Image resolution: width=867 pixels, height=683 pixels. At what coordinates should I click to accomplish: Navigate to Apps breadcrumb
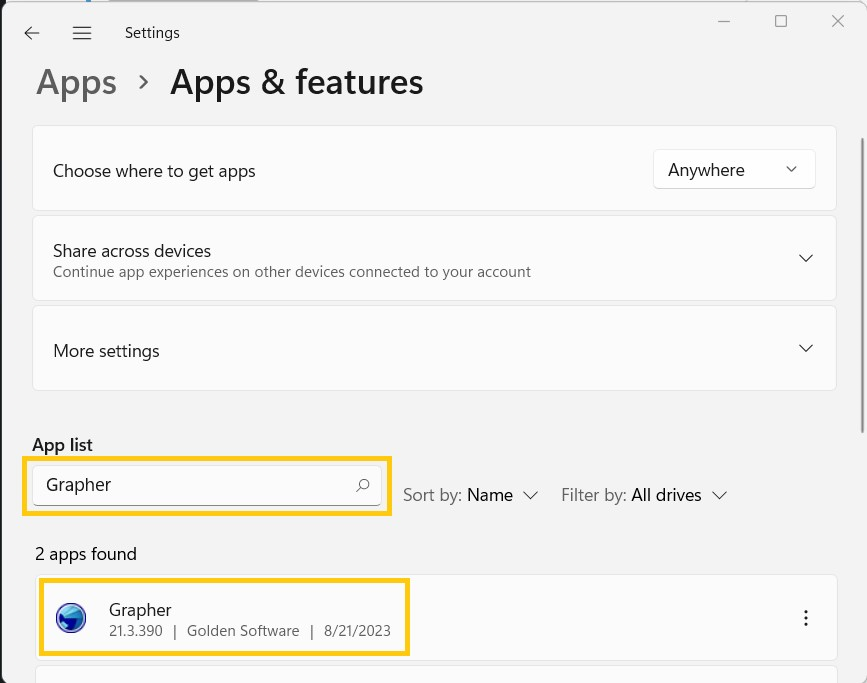(76, 83)
